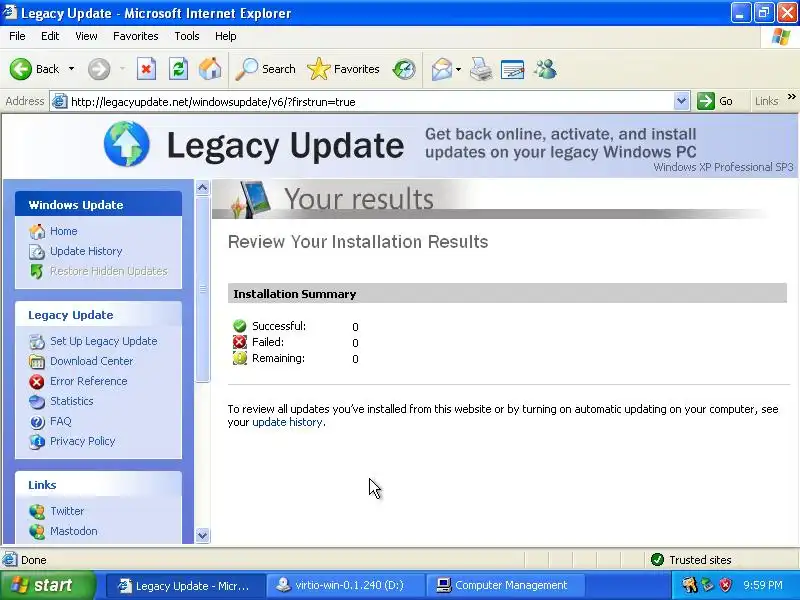
Task: Expand the Mail button dropdown arrow
Action: [x=458, y=69]
